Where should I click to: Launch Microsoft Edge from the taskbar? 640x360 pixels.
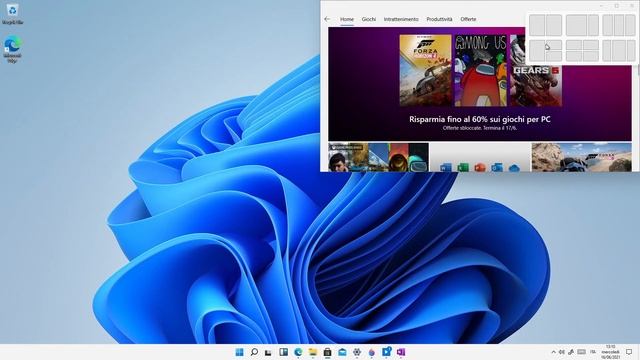point(298,352)
